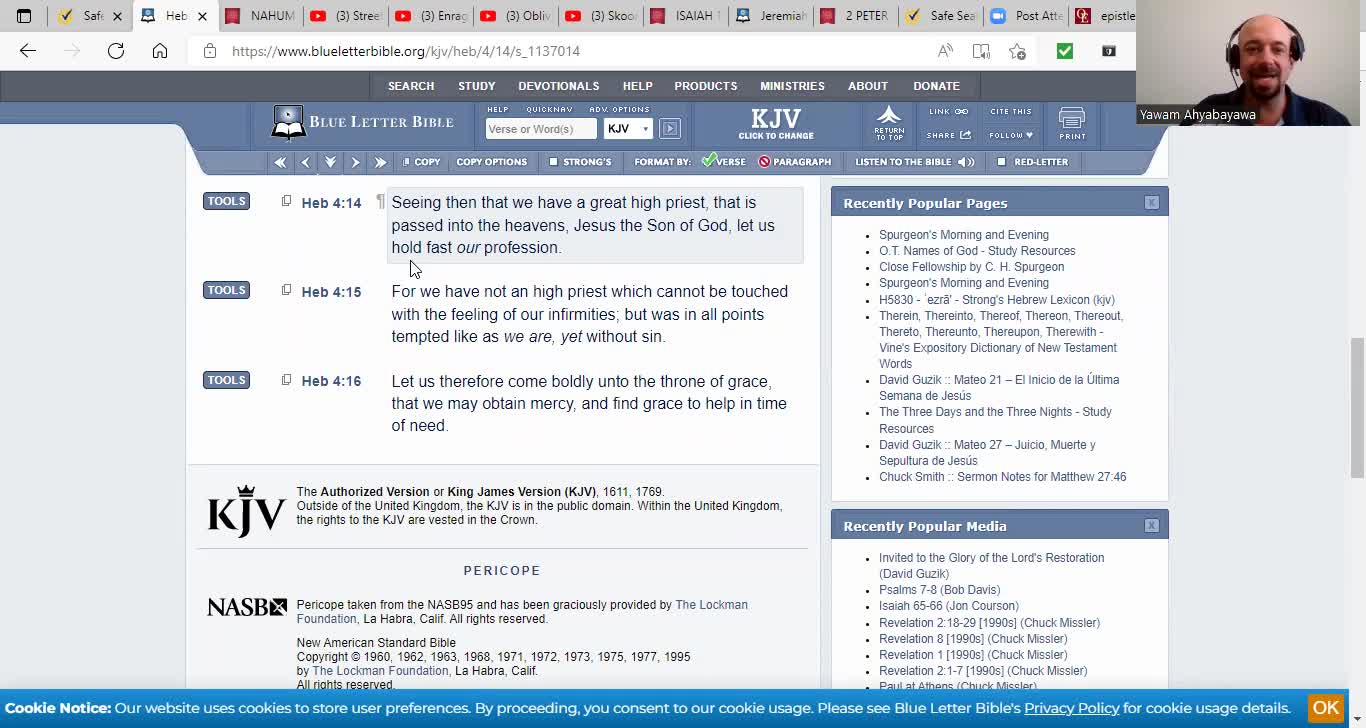The width and height of the screenshot is (1366, 728).
Task: Open Tools menu for Heb 4:16
Action: pos(226,380)
